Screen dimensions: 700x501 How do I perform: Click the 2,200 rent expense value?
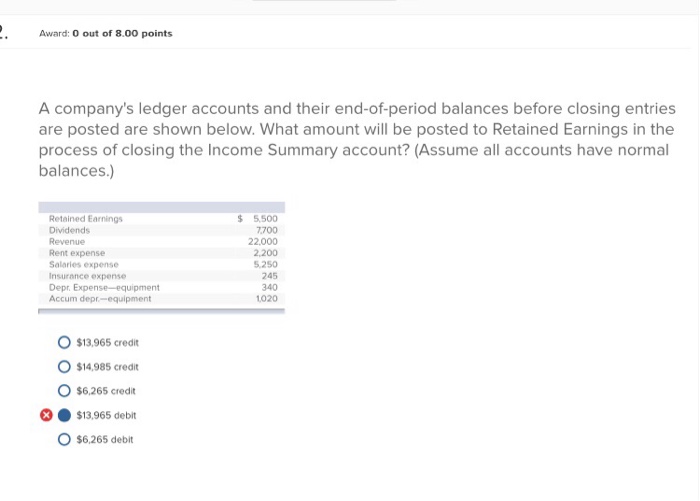[x=266, y=253]
